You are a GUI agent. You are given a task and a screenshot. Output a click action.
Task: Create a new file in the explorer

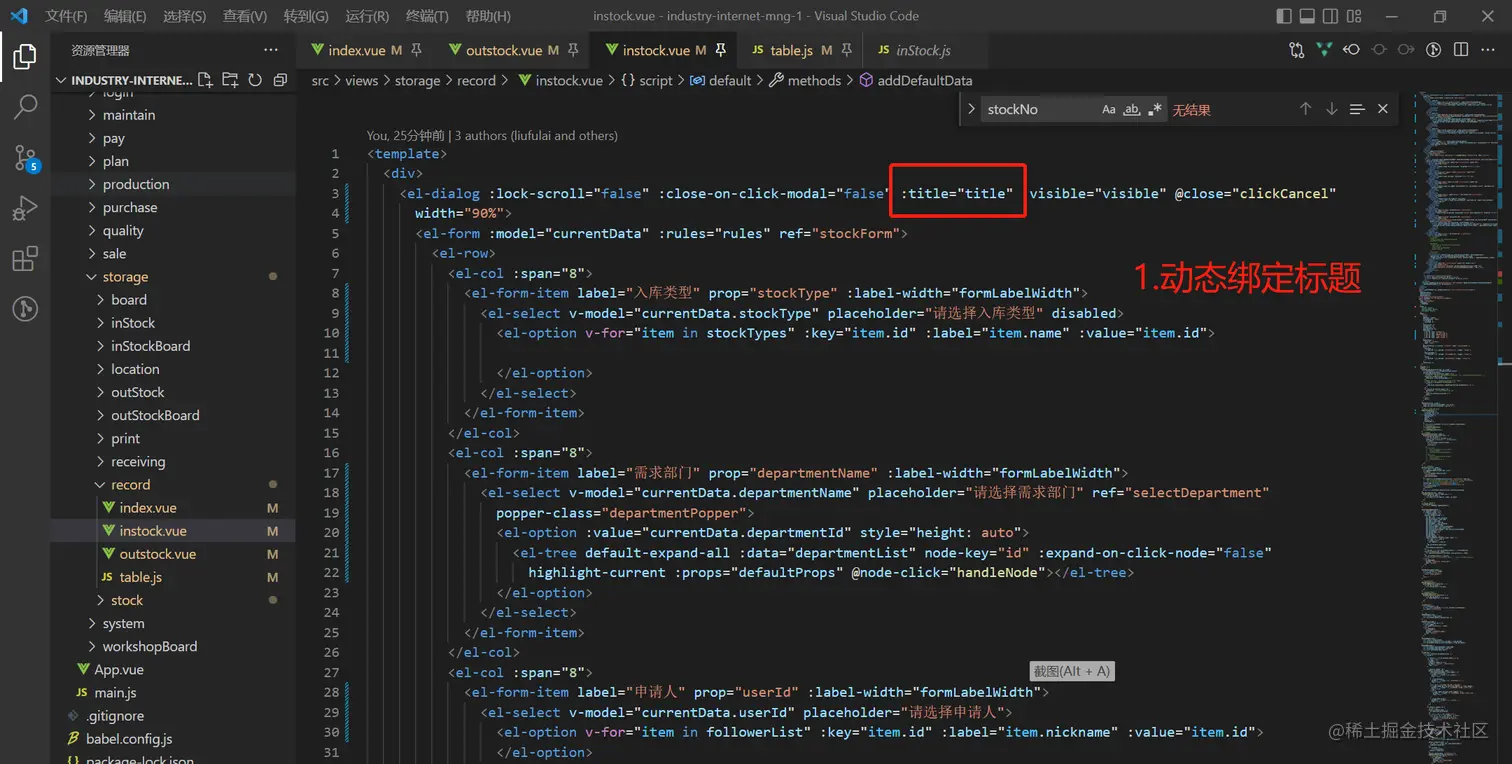click(205, 80)
